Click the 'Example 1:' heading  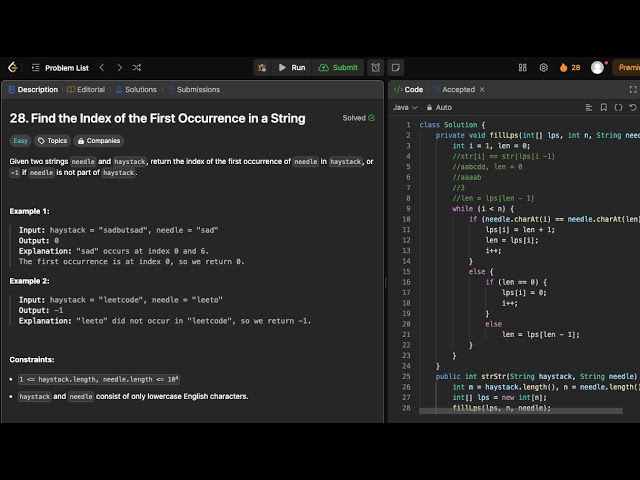(29, 211)
